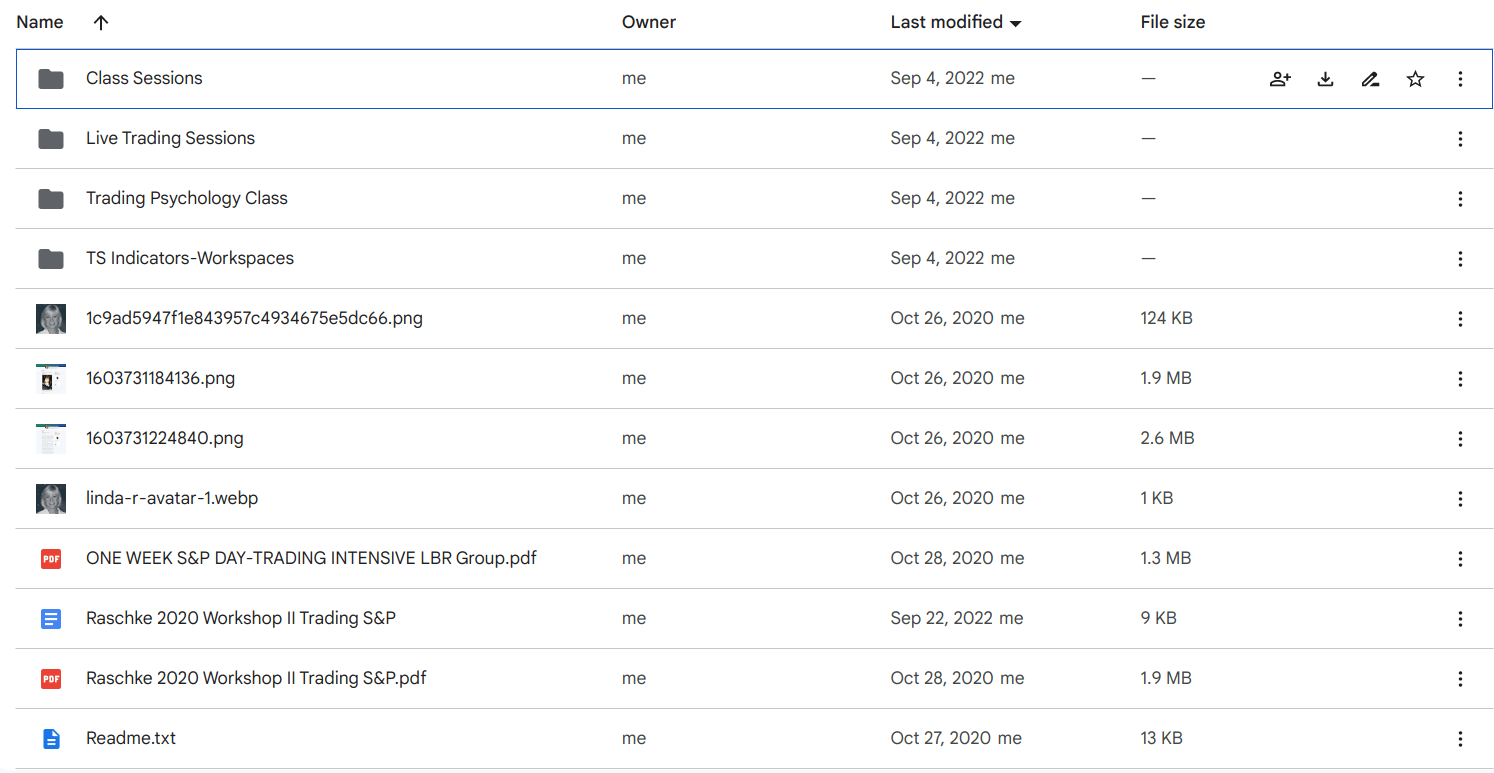The height and width of the screenshot is (773, 1494).
Task: Click the Google Docs icon for Raschke Workshop
Action: (x=51, y=619)
